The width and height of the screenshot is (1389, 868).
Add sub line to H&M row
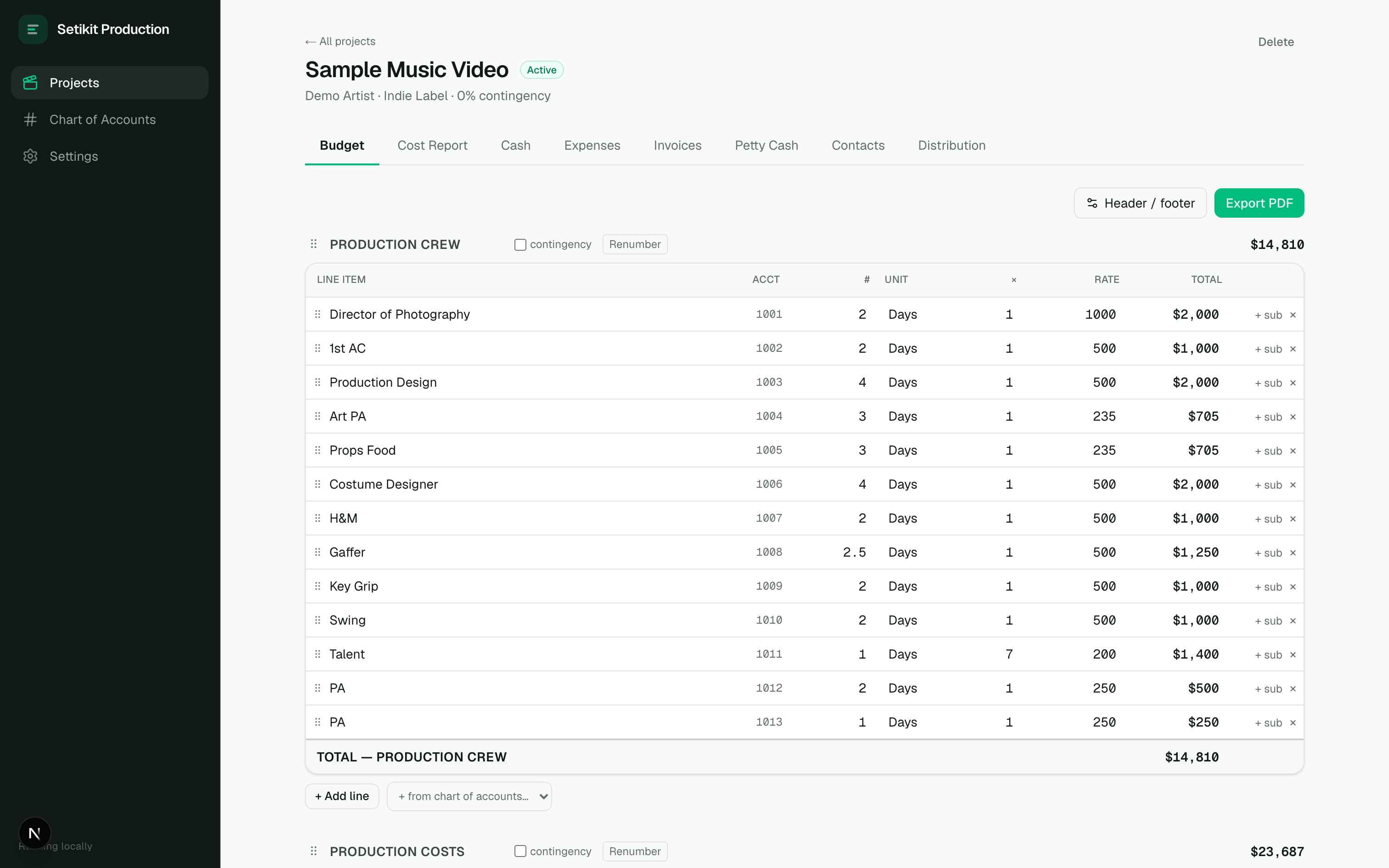pyautogui.click(x=1268, y=519)
